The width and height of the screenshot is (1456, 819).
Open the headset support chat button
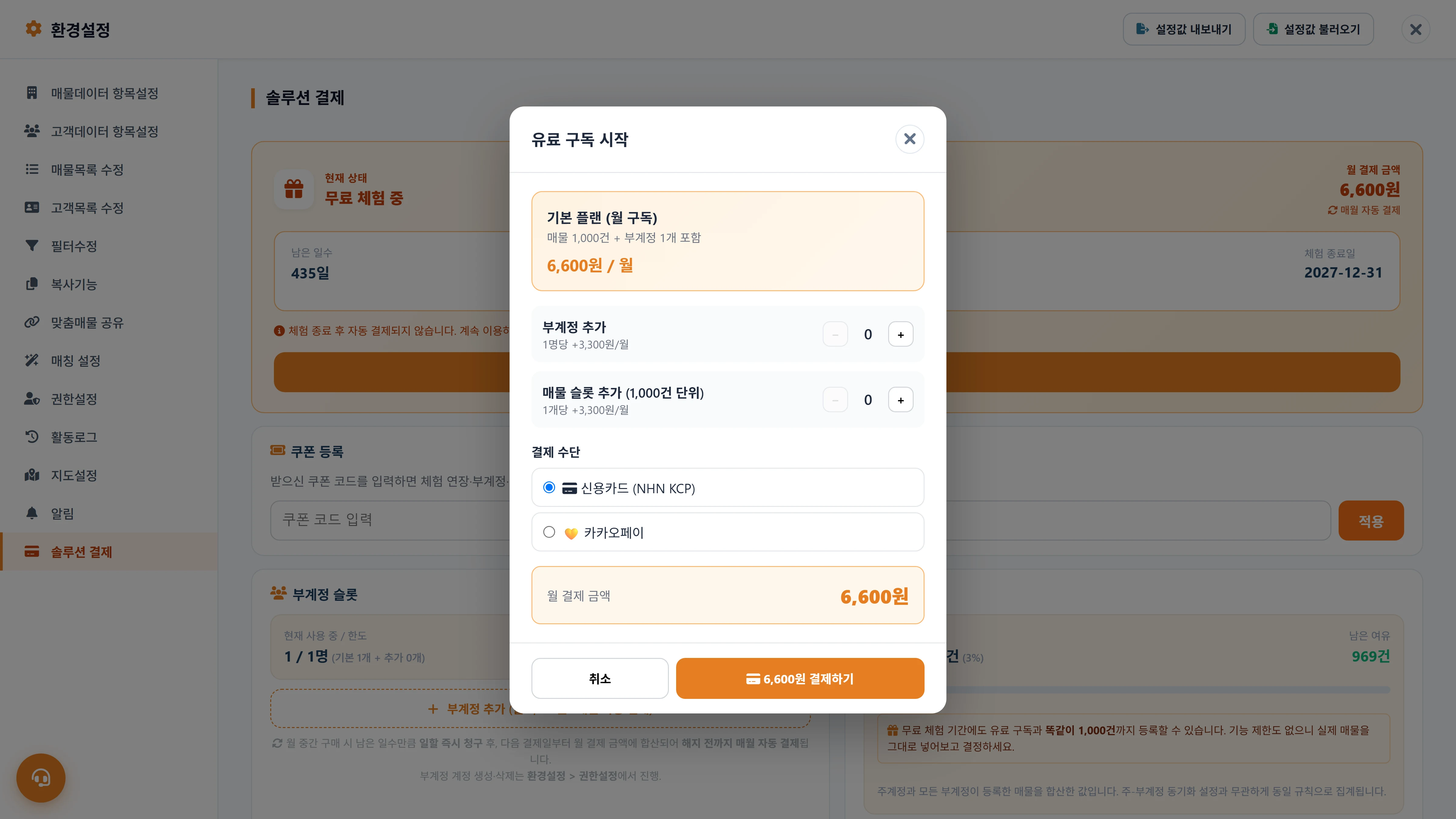tap(41, 778)
